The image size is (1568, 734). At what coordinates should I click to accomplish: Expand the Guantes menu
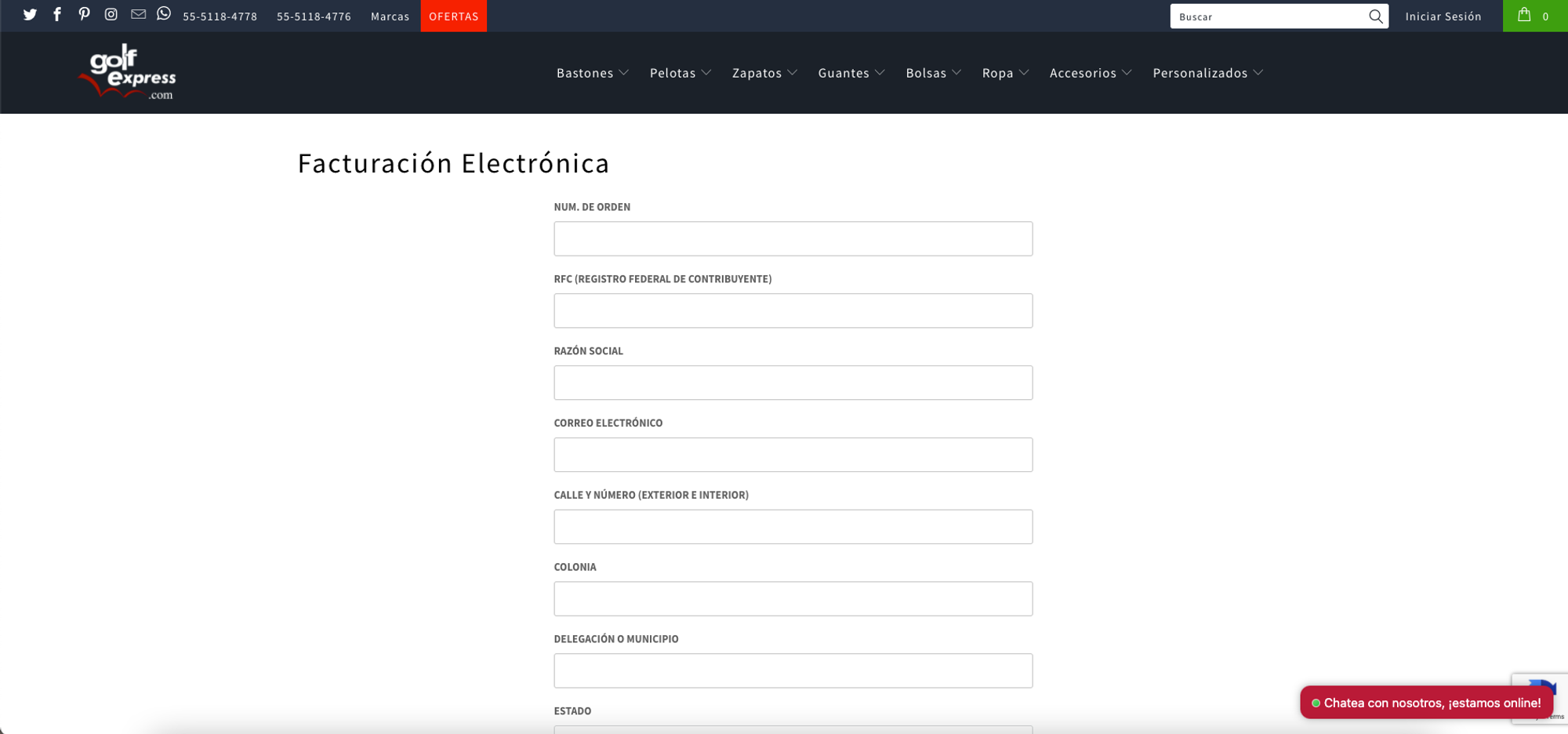point(851,73)
